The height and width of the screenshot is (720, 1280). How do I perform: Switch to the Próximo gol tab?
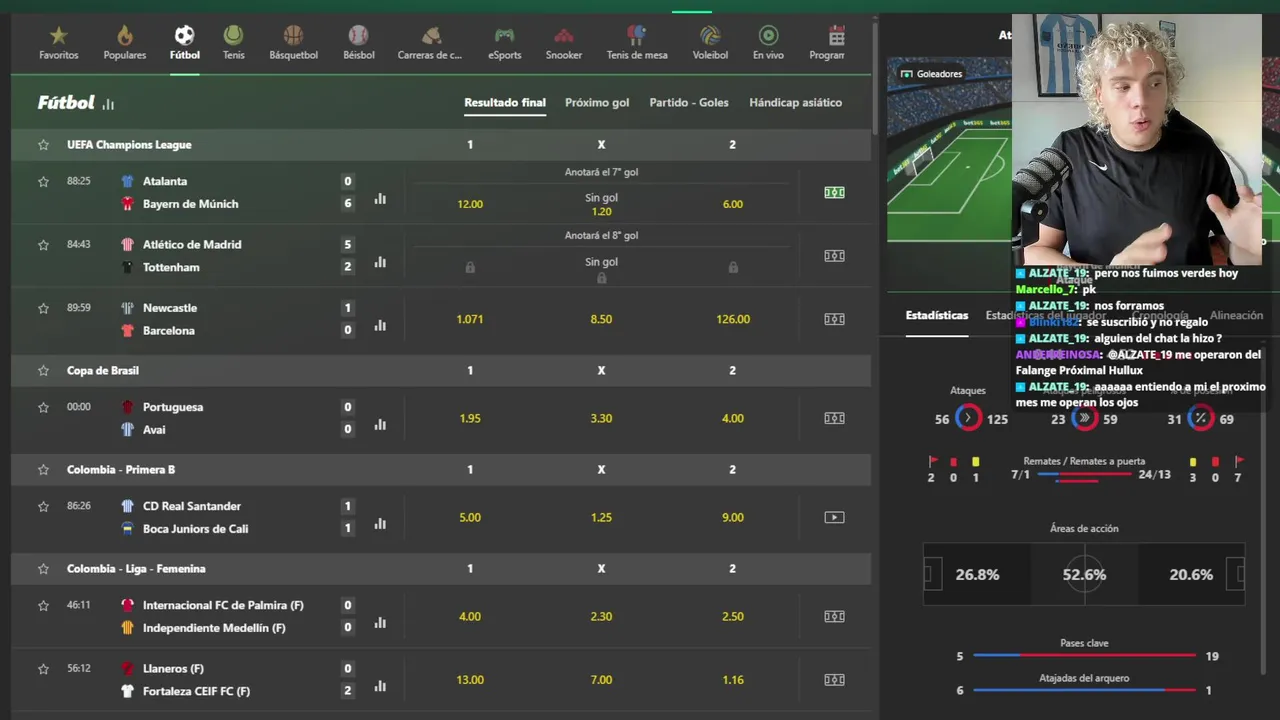coord(597,102)
